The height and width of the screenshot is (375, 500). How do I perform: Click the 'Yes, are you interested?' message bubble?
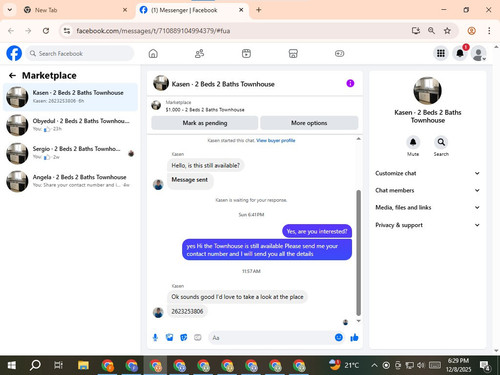[317, 231]
